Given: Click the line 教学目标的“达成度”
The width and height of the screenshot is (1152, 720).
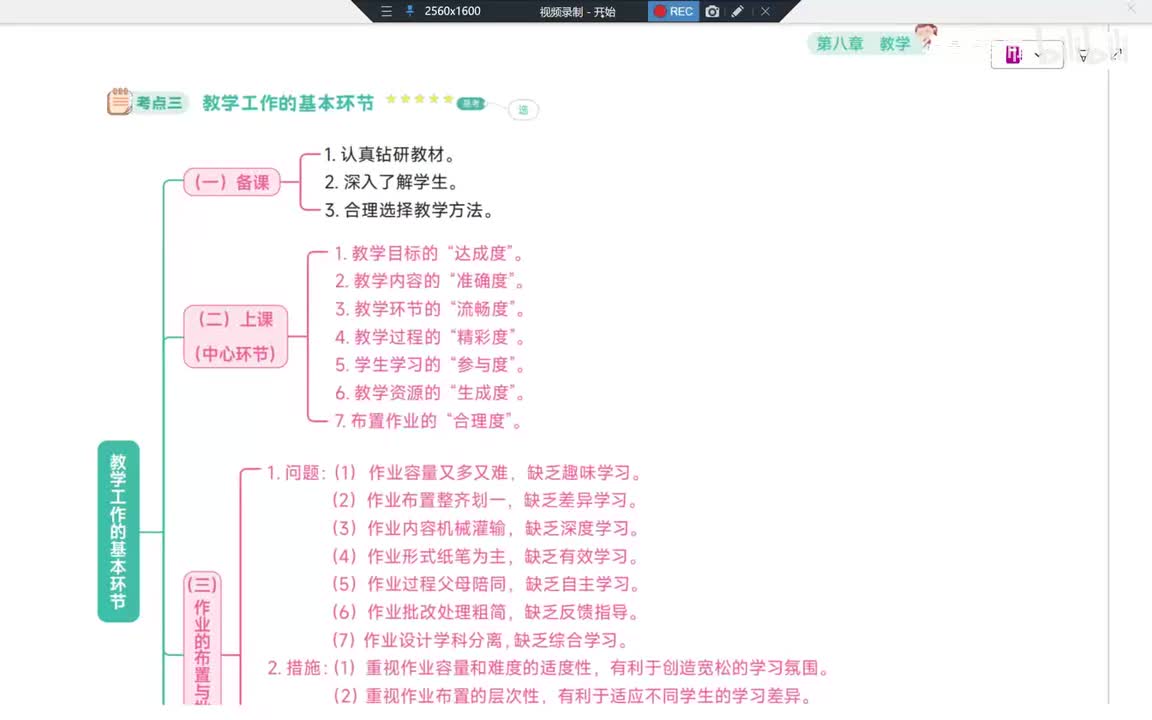Looking at the screenshot, I should 430,253.
